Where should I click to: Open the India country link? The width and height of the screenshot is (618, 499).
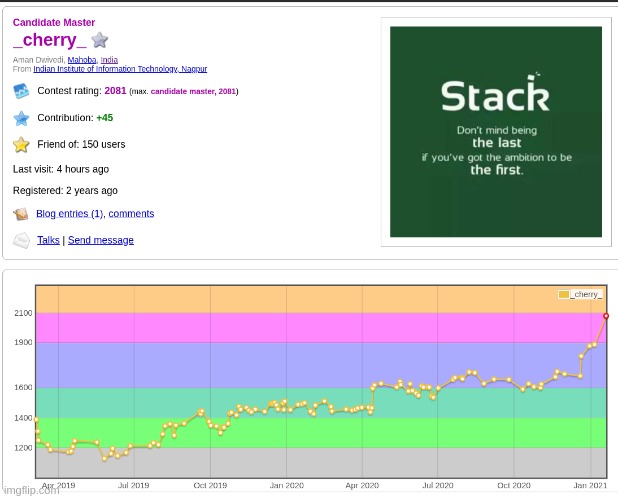pyautogui.click(x=108, y=60)
